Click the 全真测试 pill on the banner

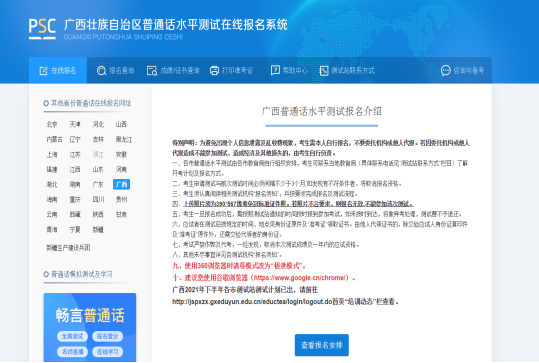[73, 336]
